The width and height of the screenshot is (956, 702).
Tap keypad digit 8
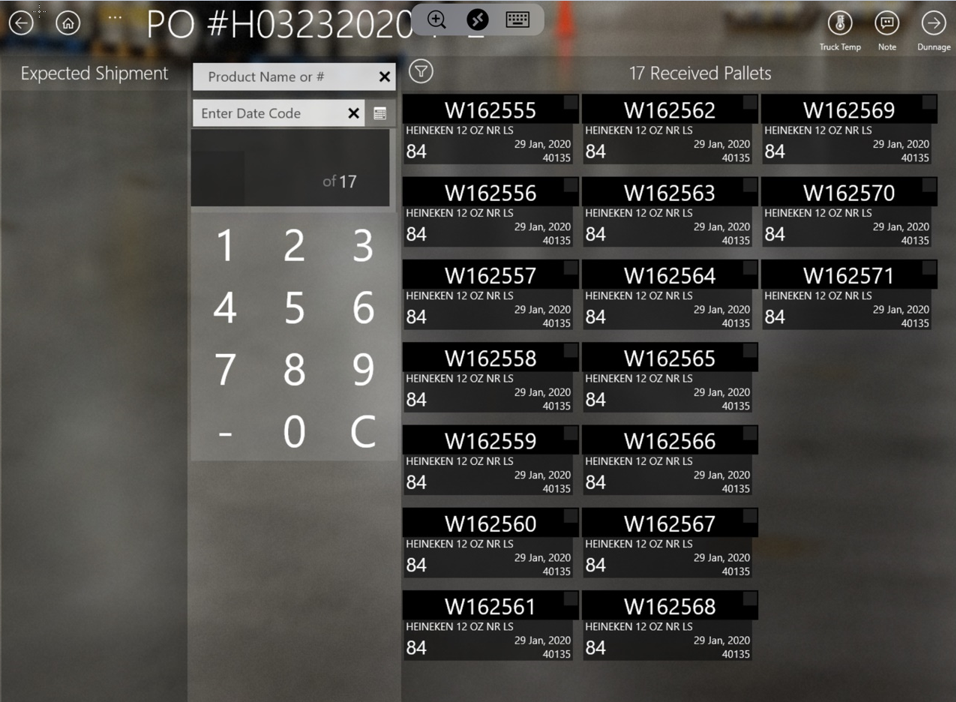294,370
